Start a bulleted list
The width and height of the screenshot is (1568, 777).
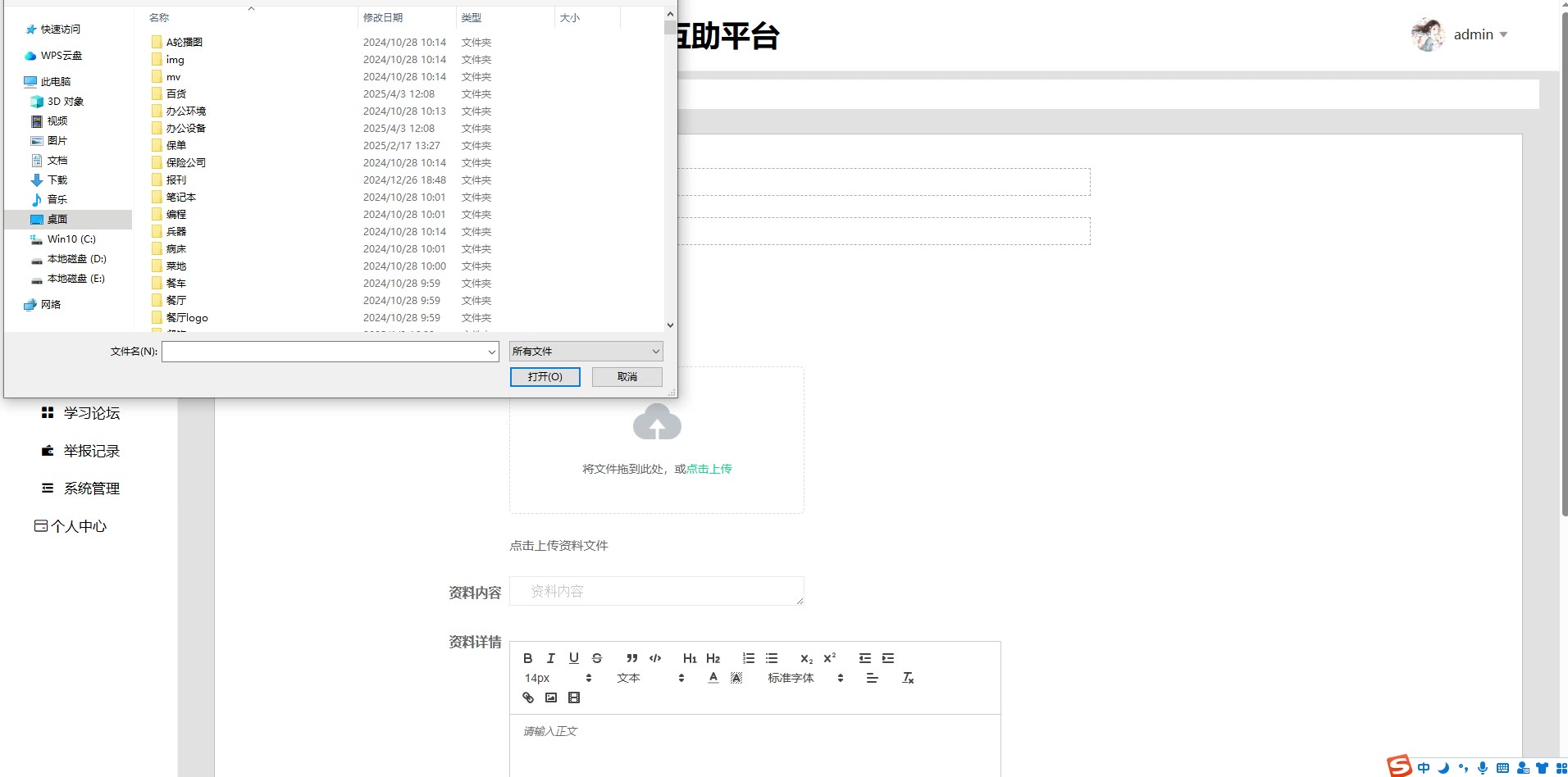point(772,658)
